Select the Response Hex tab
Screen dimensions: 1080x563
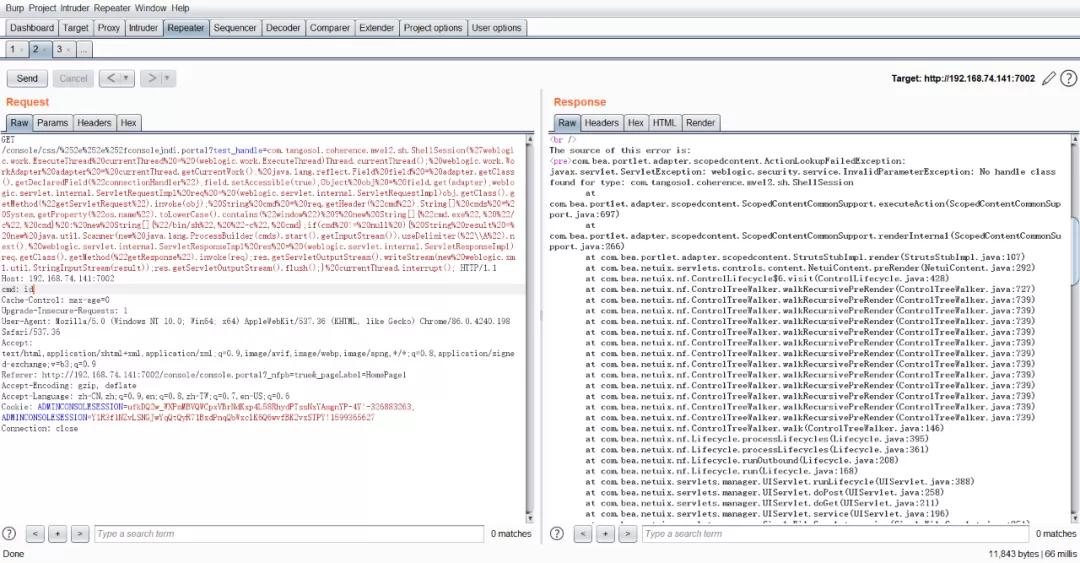coord(636,123)
